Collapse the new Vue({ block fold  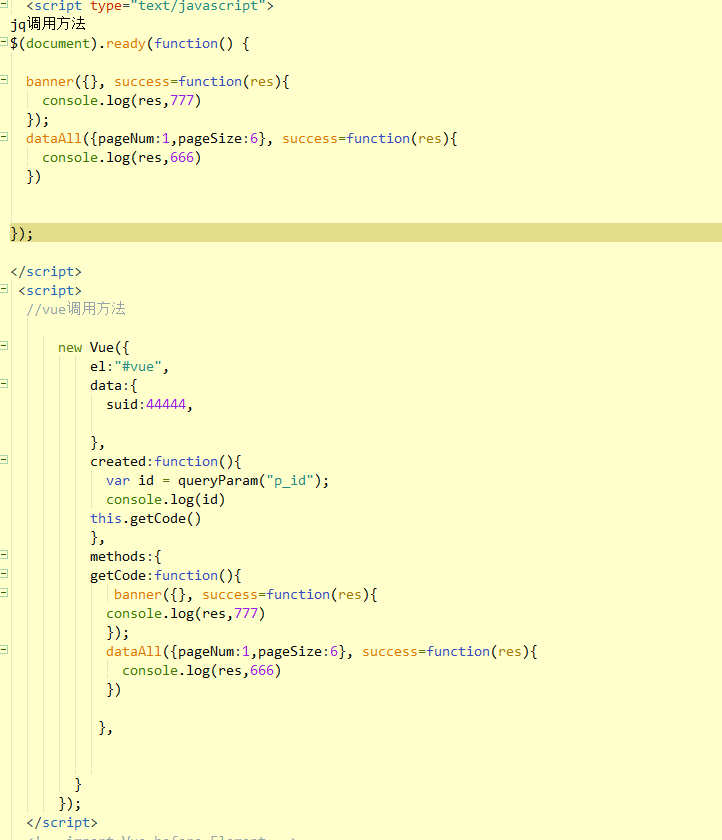click(4, 346)
